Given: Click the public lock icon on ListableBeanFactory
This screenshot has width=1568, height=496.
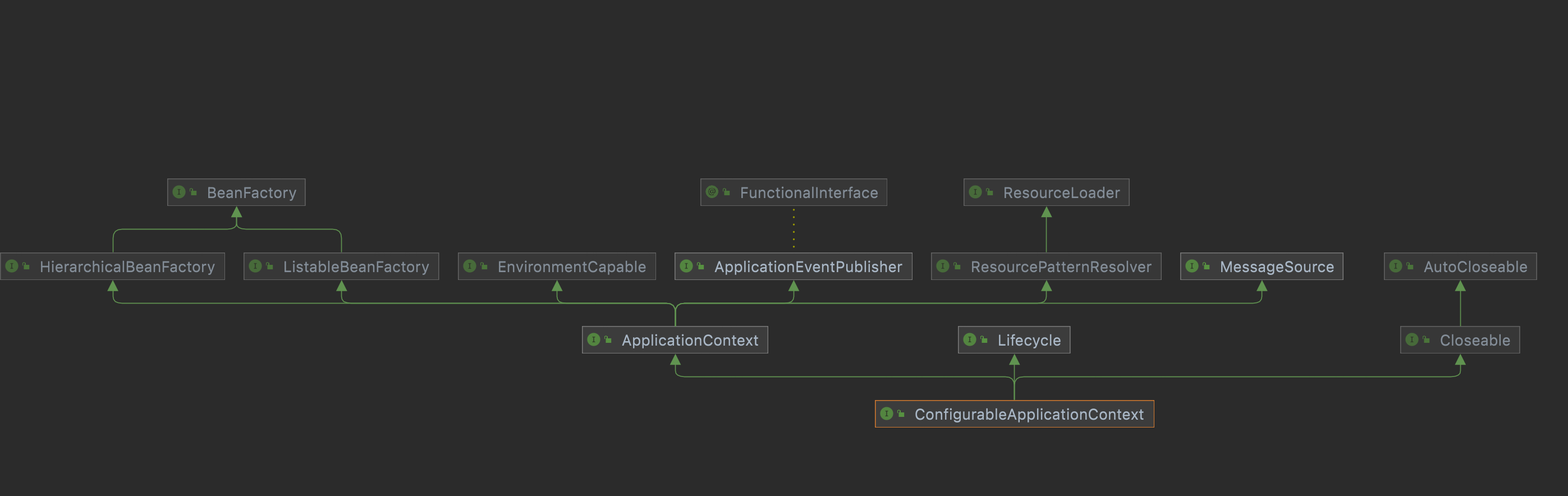Looking at the screenshot, I should pyautogui.click(x=269, y=267).
